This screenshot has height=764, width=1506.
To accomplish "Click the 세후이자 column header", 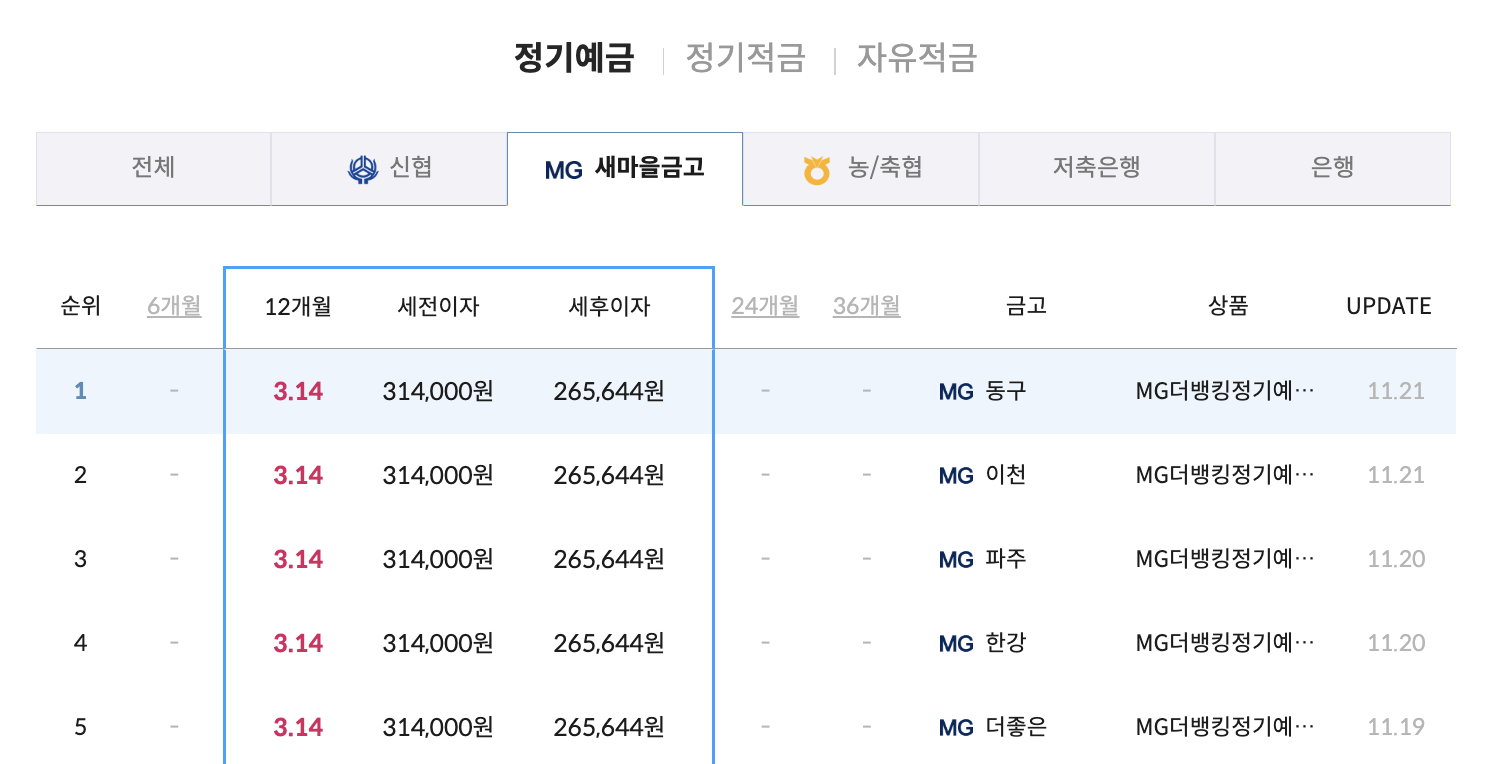I will pos(609,307).
